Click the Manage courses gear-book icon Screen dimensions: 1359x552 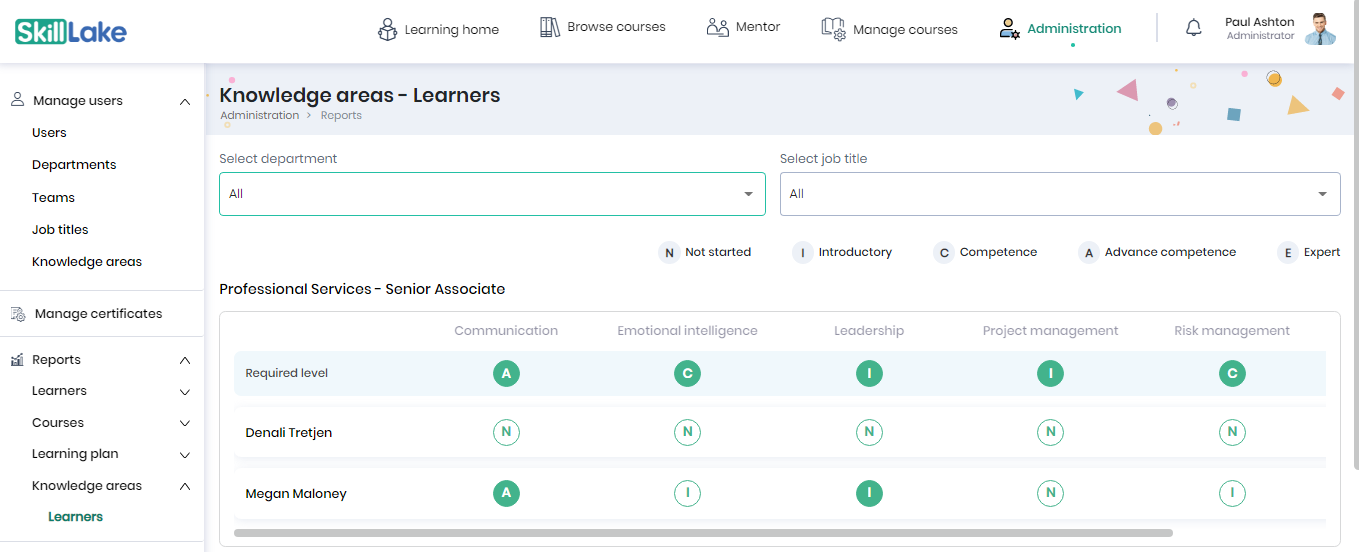pyautogui.click(x=833, y=28)
